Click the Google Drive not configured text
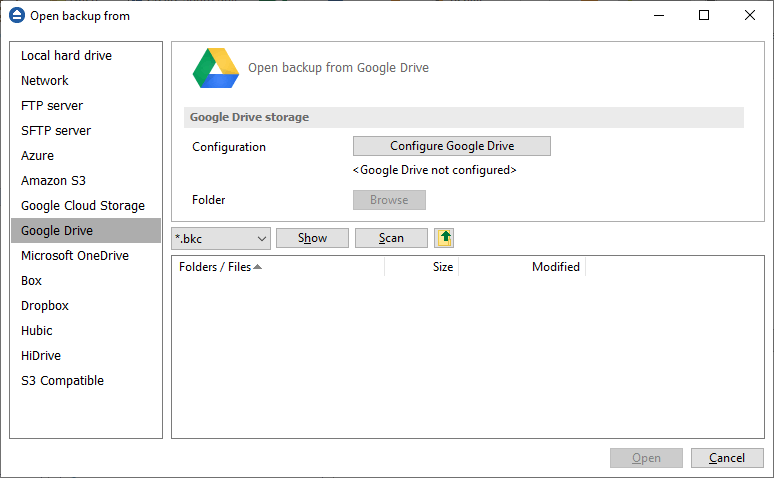774x478 pixels. (434, 170)
